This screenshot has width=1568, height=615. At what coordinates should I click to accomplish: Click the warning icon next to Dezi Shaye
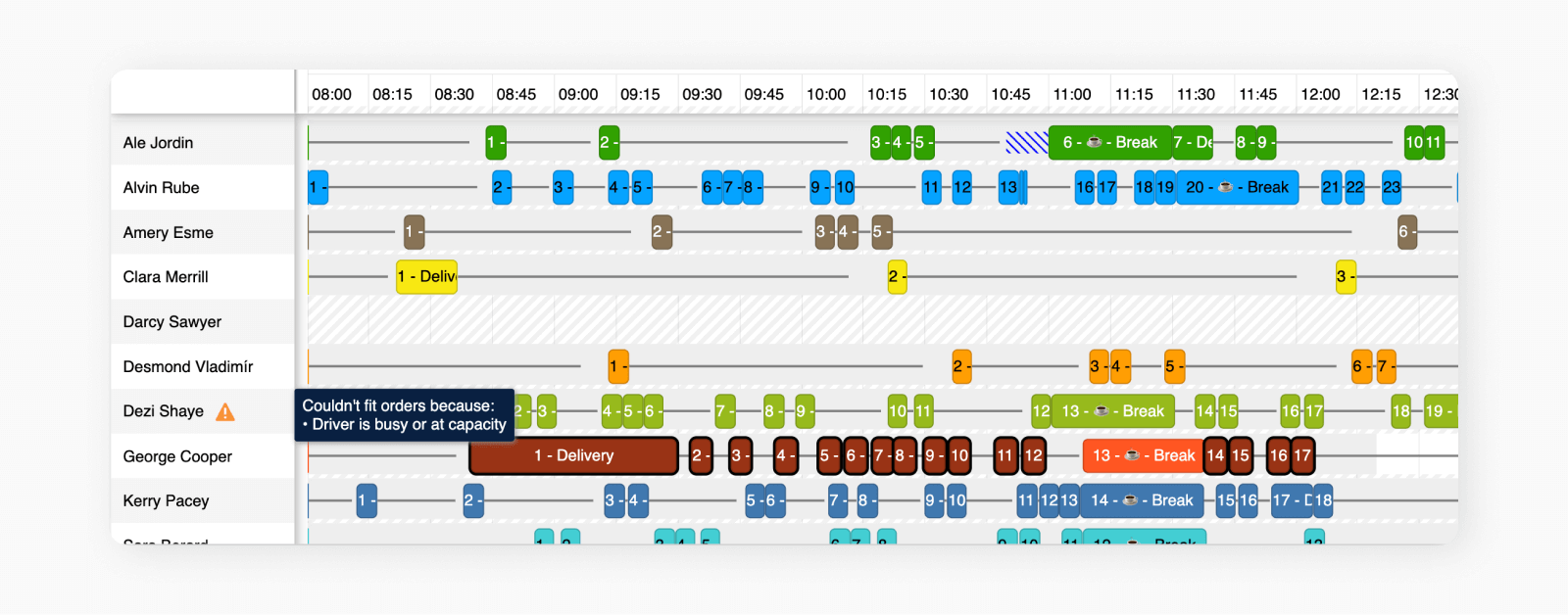(x=225, y=412)
